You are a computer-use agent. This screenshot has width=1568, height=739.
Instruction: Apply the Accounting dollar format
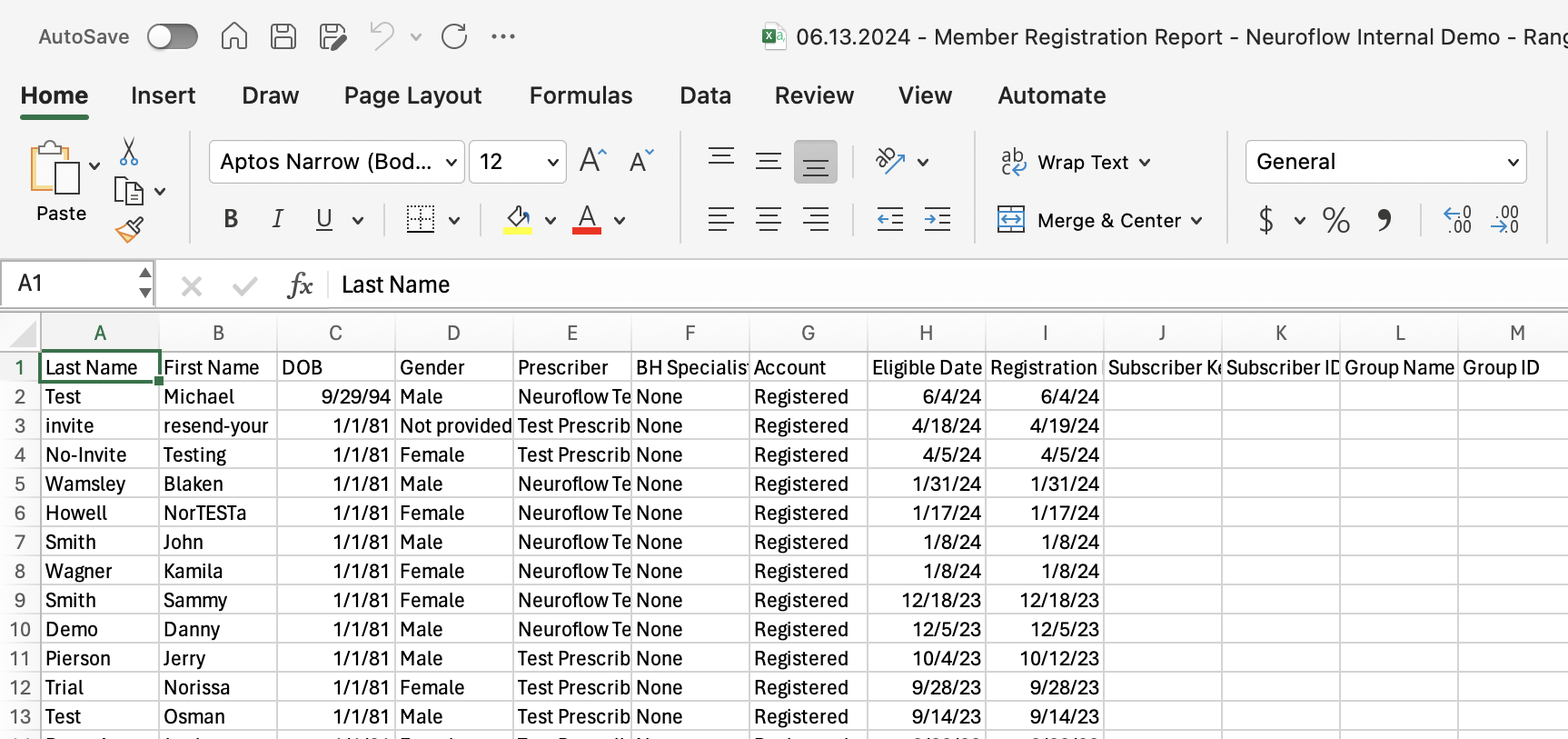pyautogui.click(x=1266, y=219)
